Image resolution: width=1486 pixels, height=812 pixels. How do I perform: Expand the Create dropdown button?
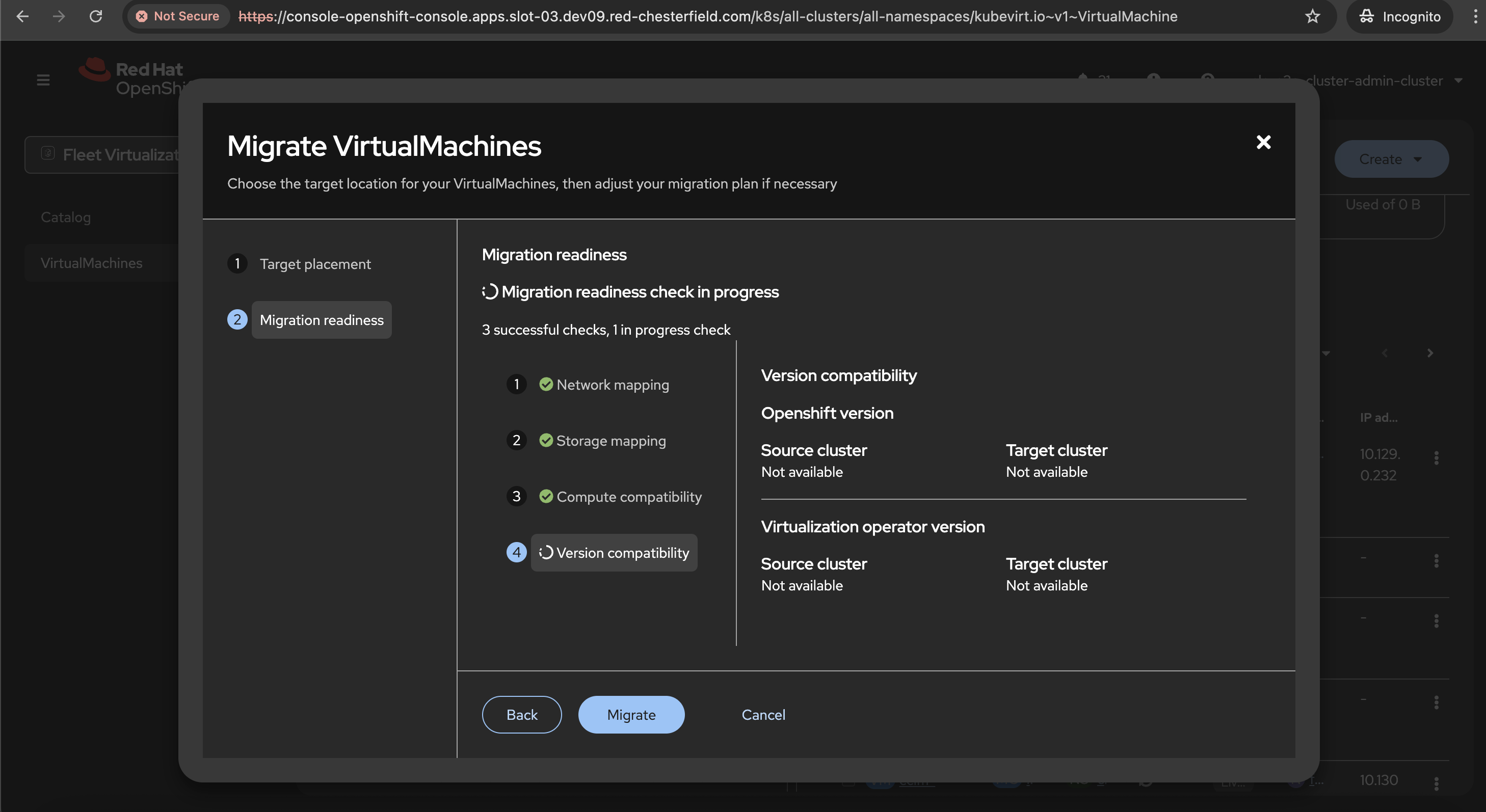[x=1391, y=159]
